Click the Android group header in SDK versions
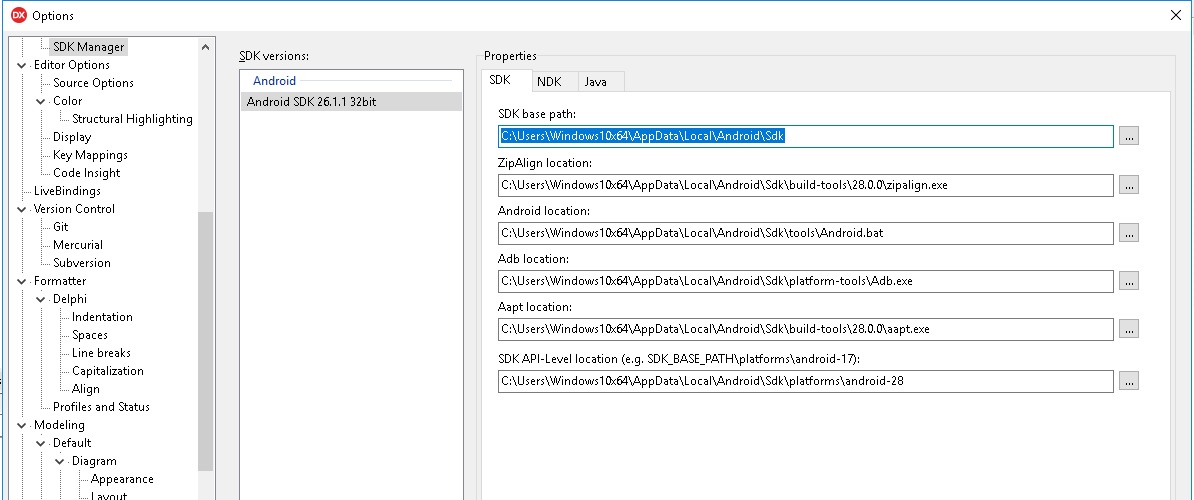The width and height of the screenshot is (1194, 500). click(274, 81)
